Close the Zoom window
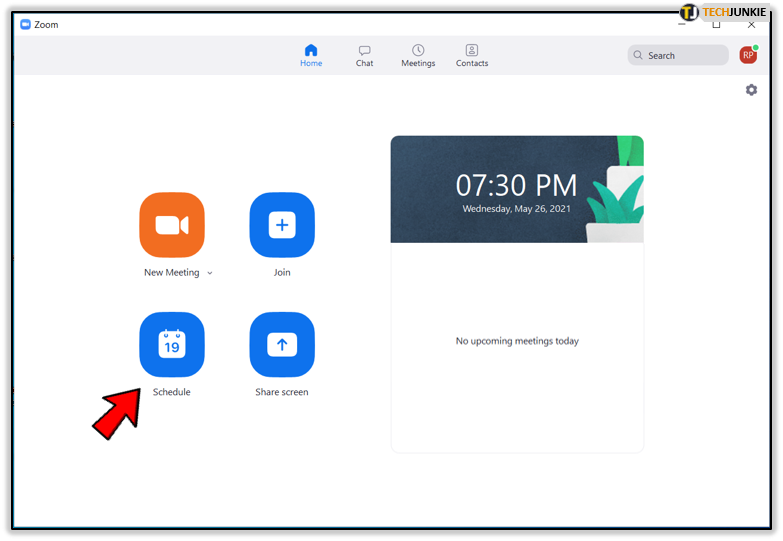The height and width of the screenshot is (541, 783). point(751,25)
